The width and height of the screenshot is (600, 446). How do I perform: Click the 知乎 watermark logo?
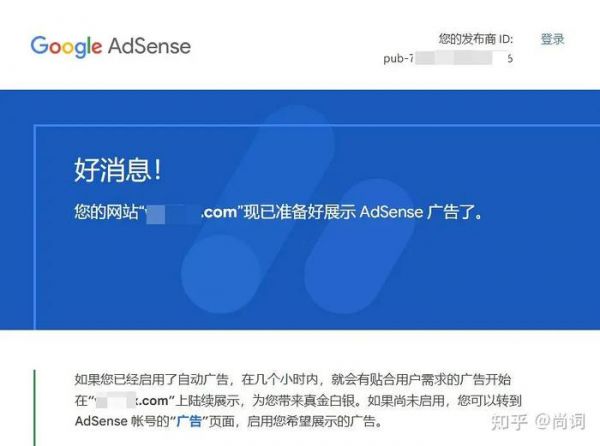pos(509,422)
